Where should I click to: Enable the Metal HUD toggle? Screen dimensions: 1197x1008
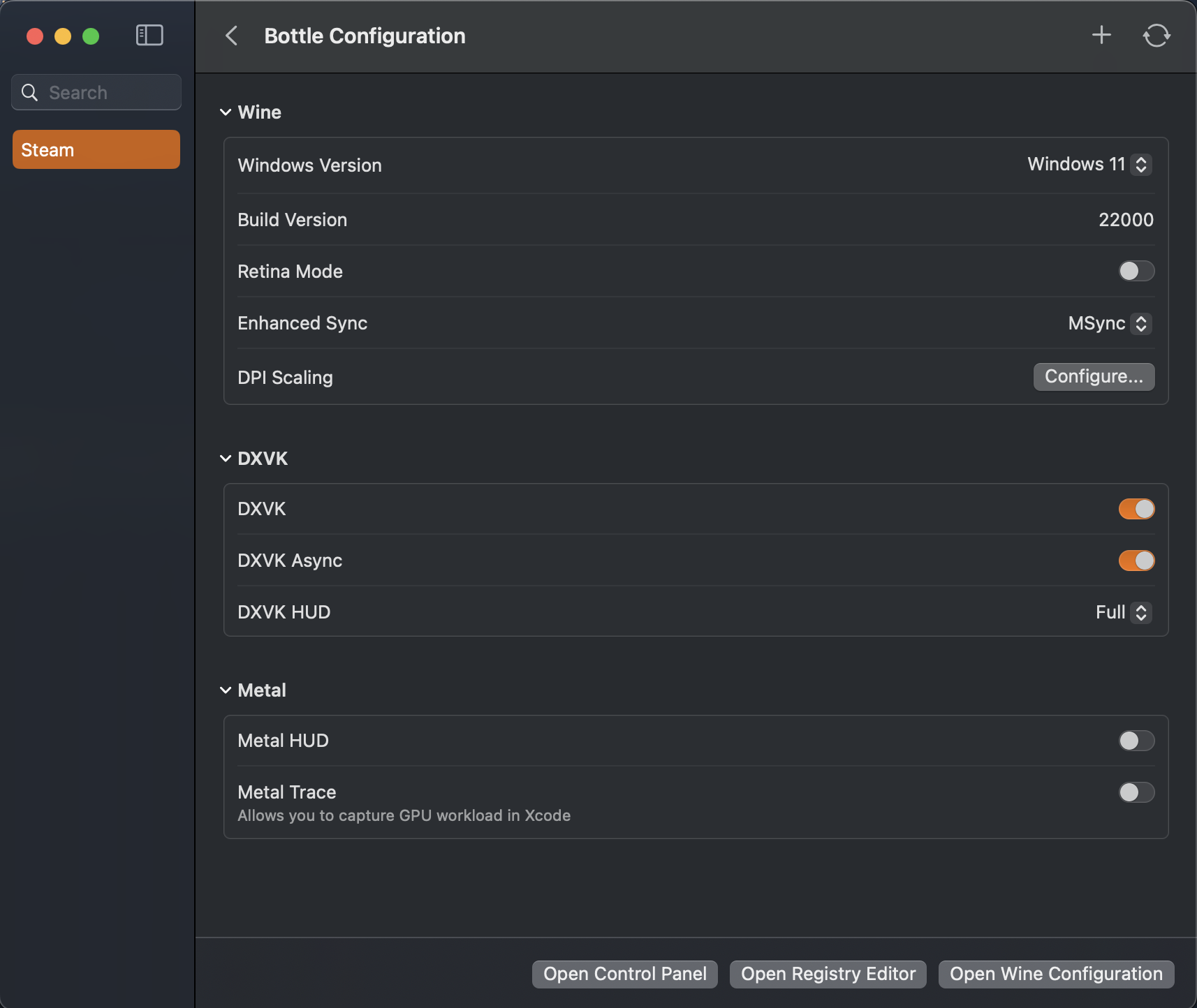coord(1136,741)
